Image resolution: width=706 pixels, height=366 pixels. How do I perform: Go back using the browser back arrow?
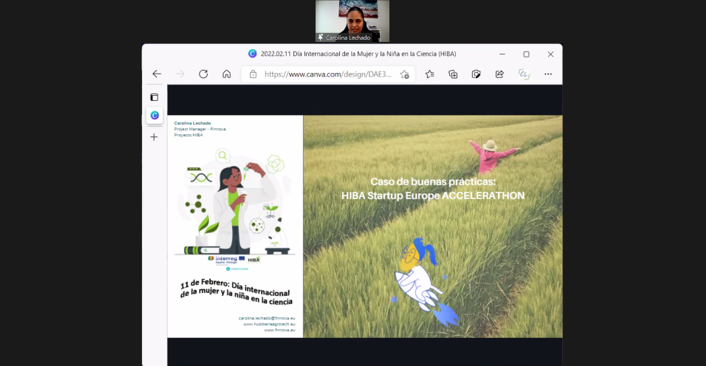[157, 74]
